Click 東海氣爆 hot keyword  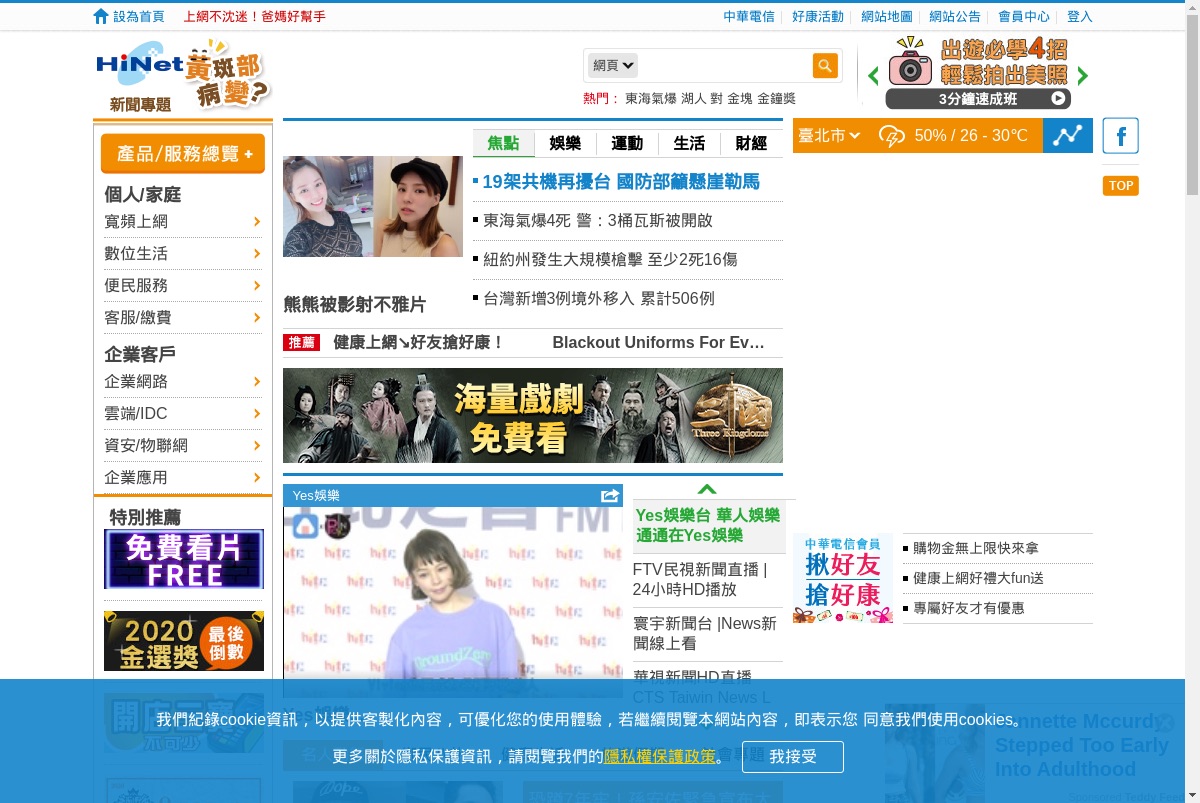(651, 98)
